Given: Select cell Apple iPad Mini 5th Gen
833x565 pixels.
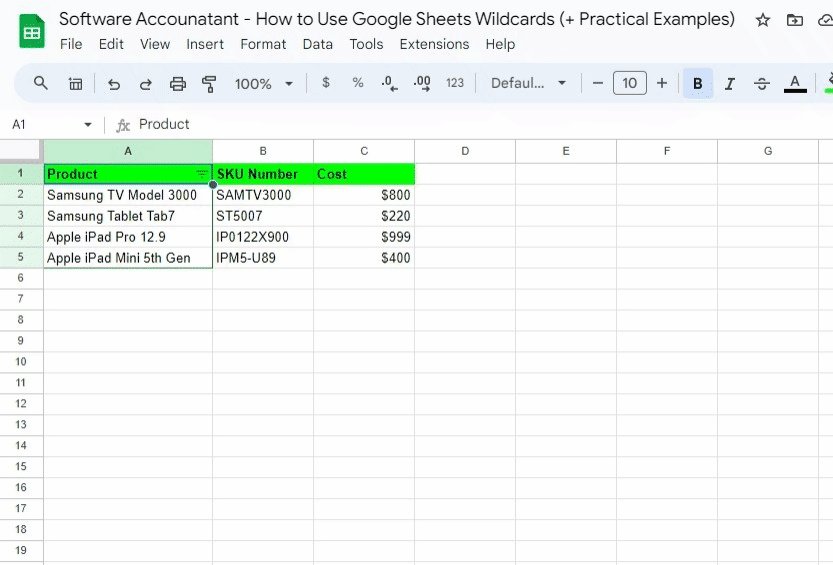Looking at the screenshot, I should tap(128, 258).
